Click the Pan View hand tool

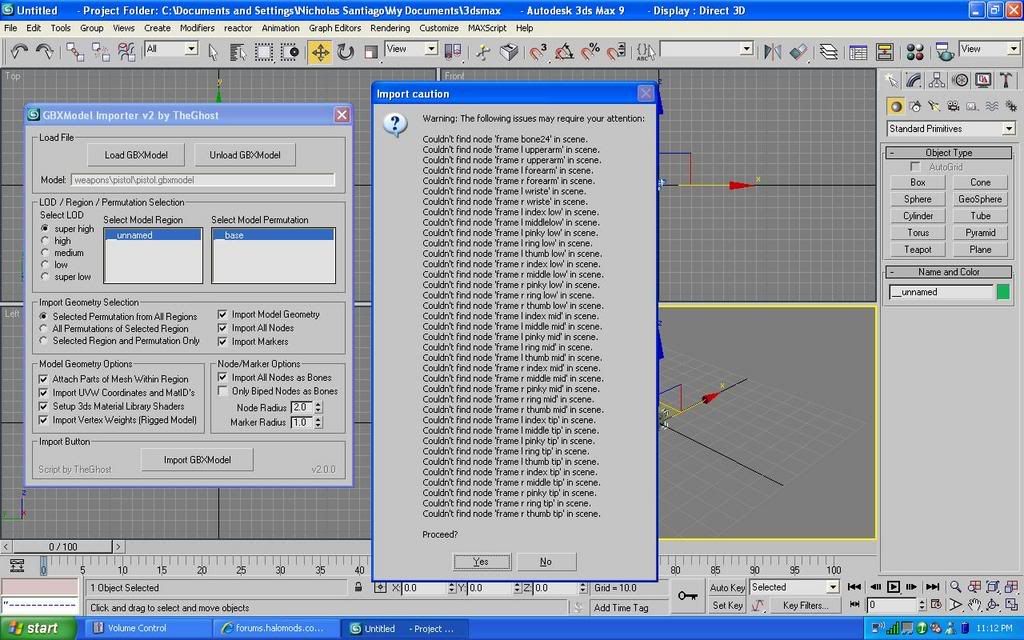(x=974, y=605)
